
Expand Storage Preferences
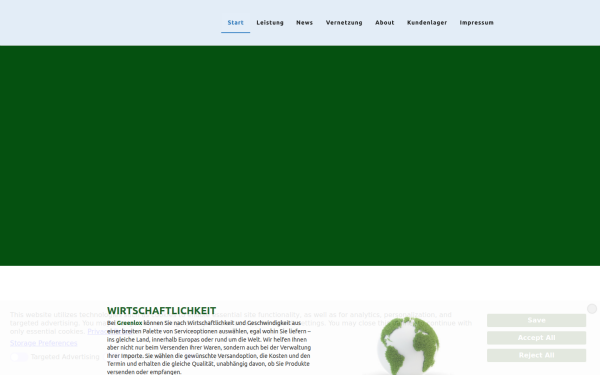coord(43,343)
